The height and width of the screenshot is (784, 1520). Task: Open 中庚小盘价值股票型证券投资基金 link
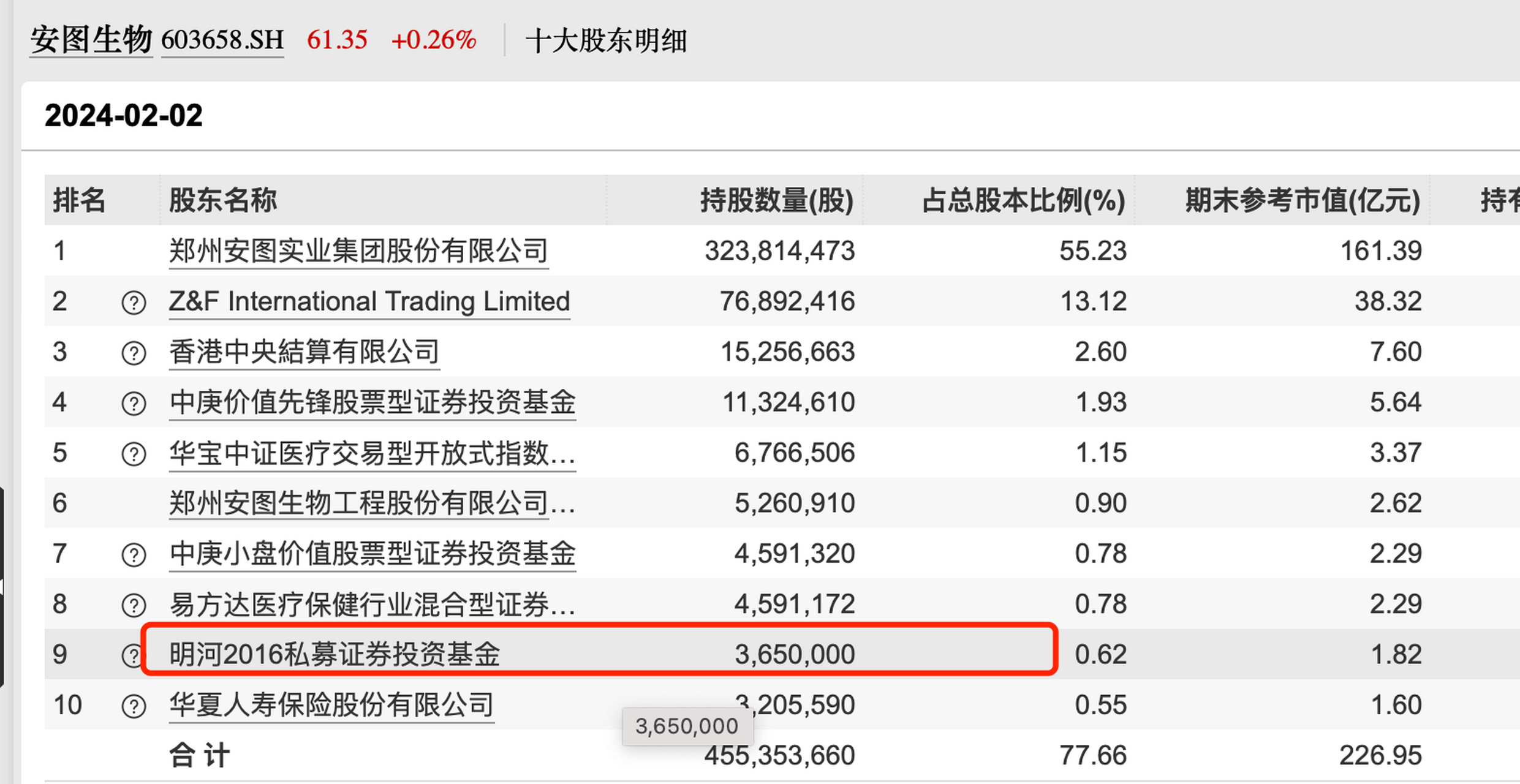click(372, 554)
